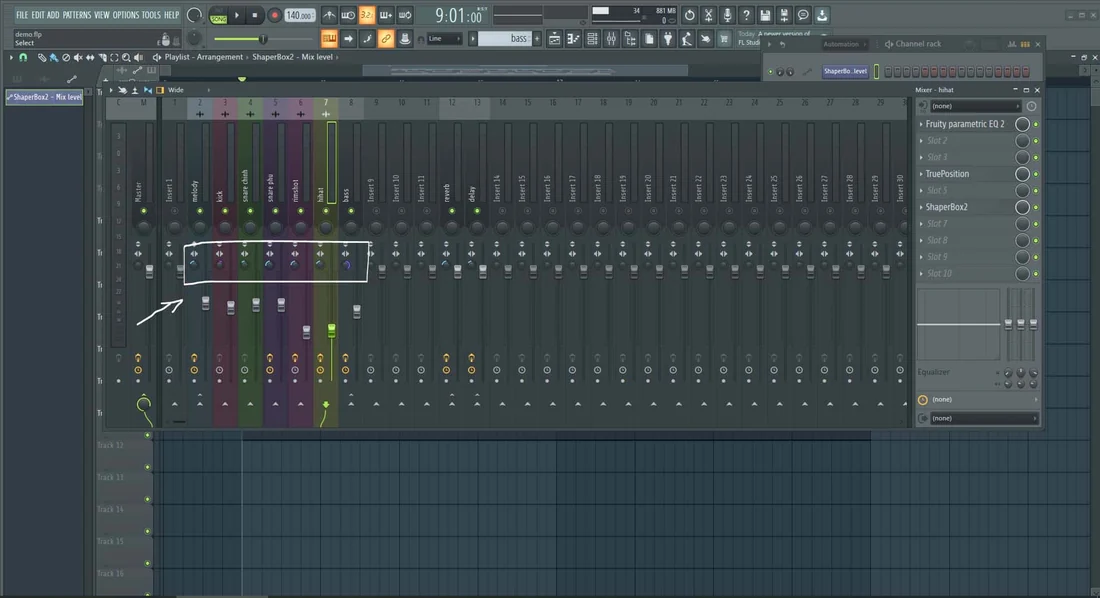Open the VIEW menu

pyautogui.click(x=102, y=15)
